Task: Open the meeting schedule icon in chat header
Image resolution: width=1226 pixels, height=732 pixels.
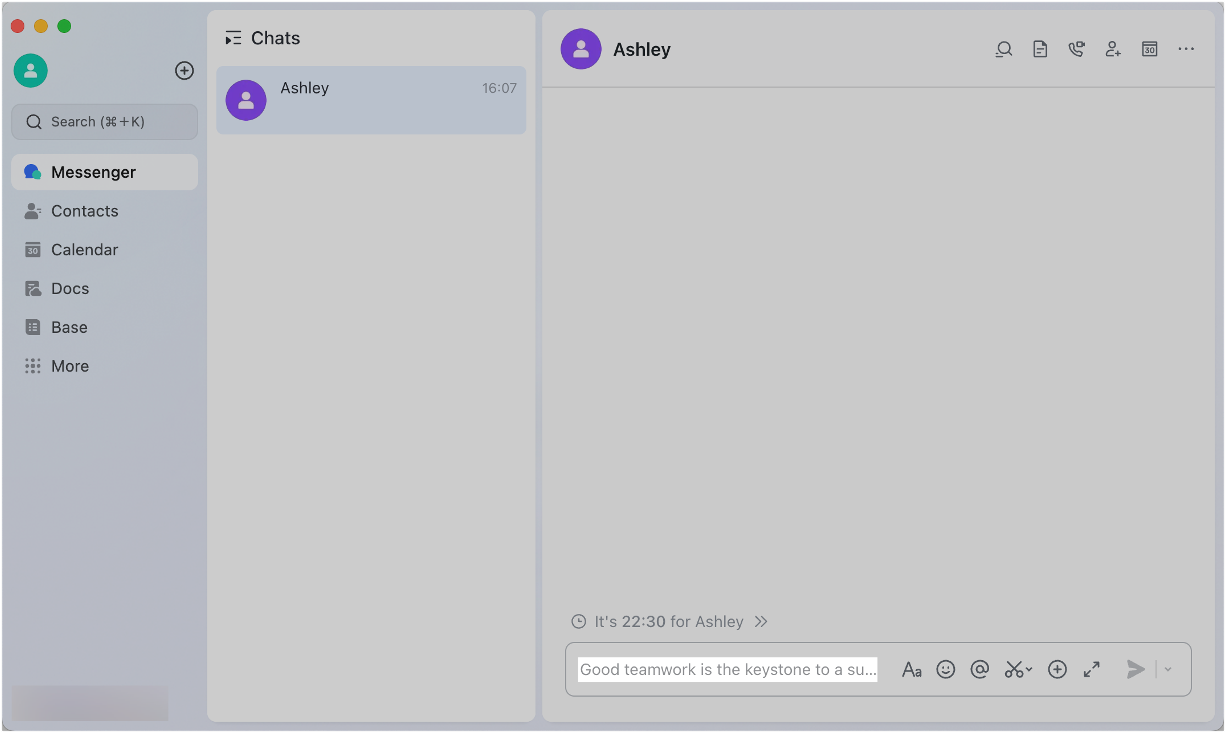Action: pos(1149,48)
